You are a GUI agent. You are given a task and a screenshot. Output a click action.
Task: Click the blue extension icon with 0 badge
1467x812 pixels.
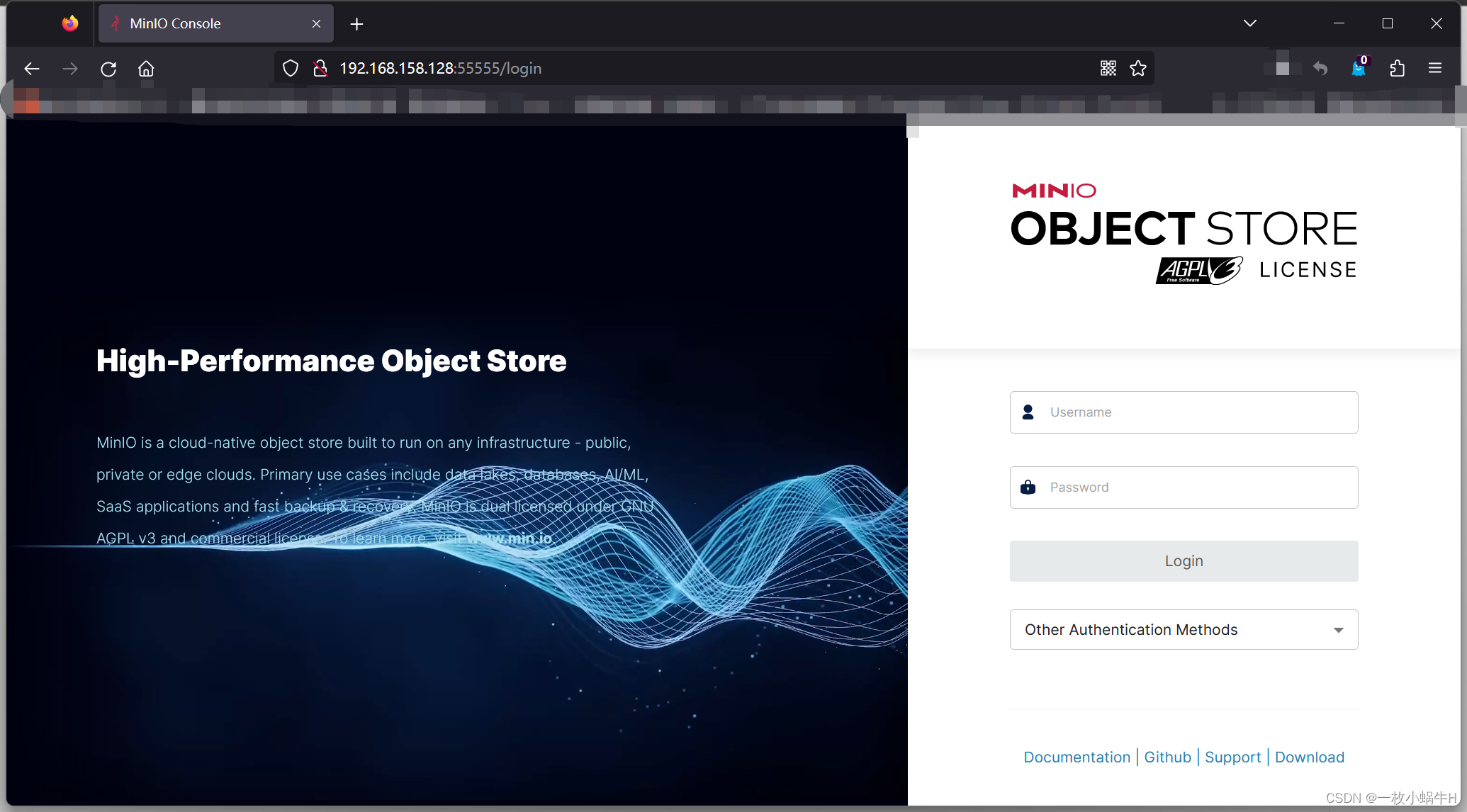click(x=1359, y=67)
